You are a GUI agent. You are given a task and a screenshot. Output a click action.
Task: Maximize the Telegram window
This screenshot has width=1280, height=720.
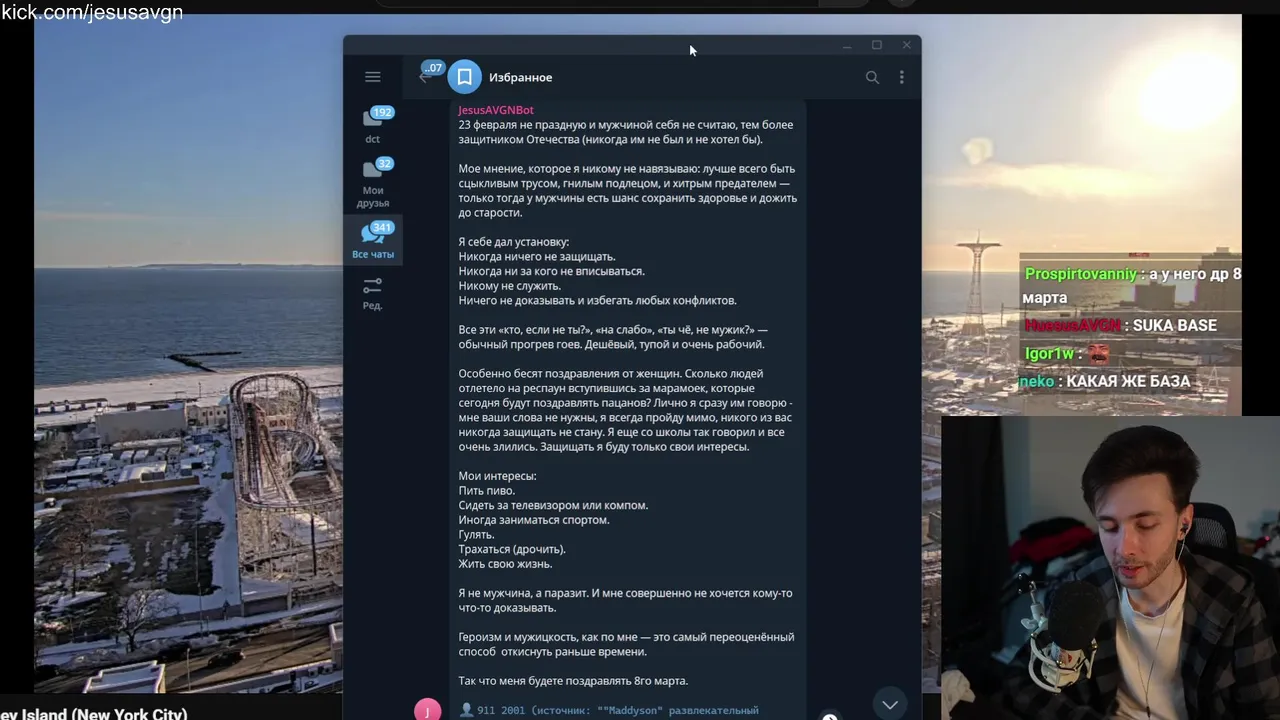(x=877, y=45)
